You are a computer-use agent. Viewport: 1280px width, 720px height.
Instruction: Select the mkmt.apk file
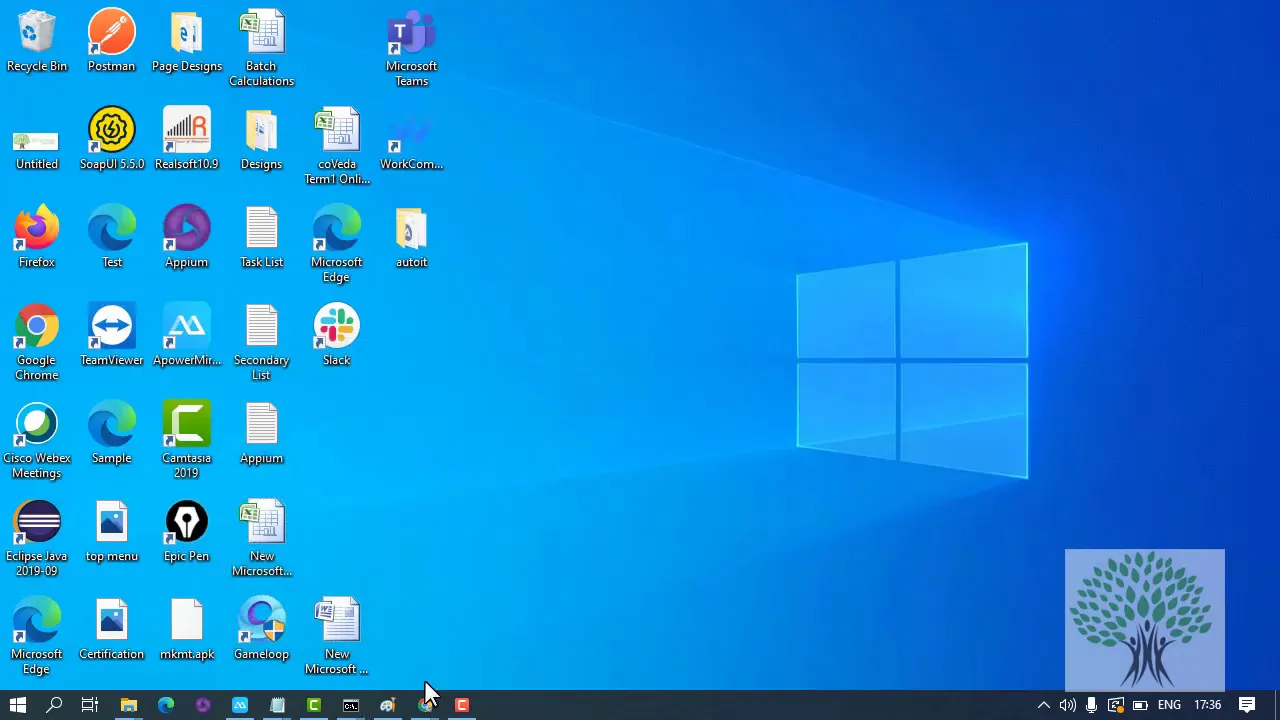187,630
